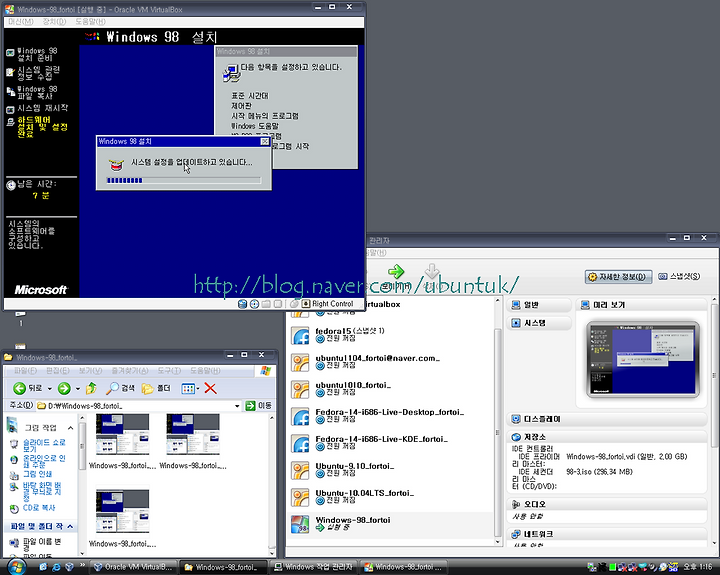Click the 온라인으로 인화 주문 link
720x575 pixels.
[x=44, y=462]
